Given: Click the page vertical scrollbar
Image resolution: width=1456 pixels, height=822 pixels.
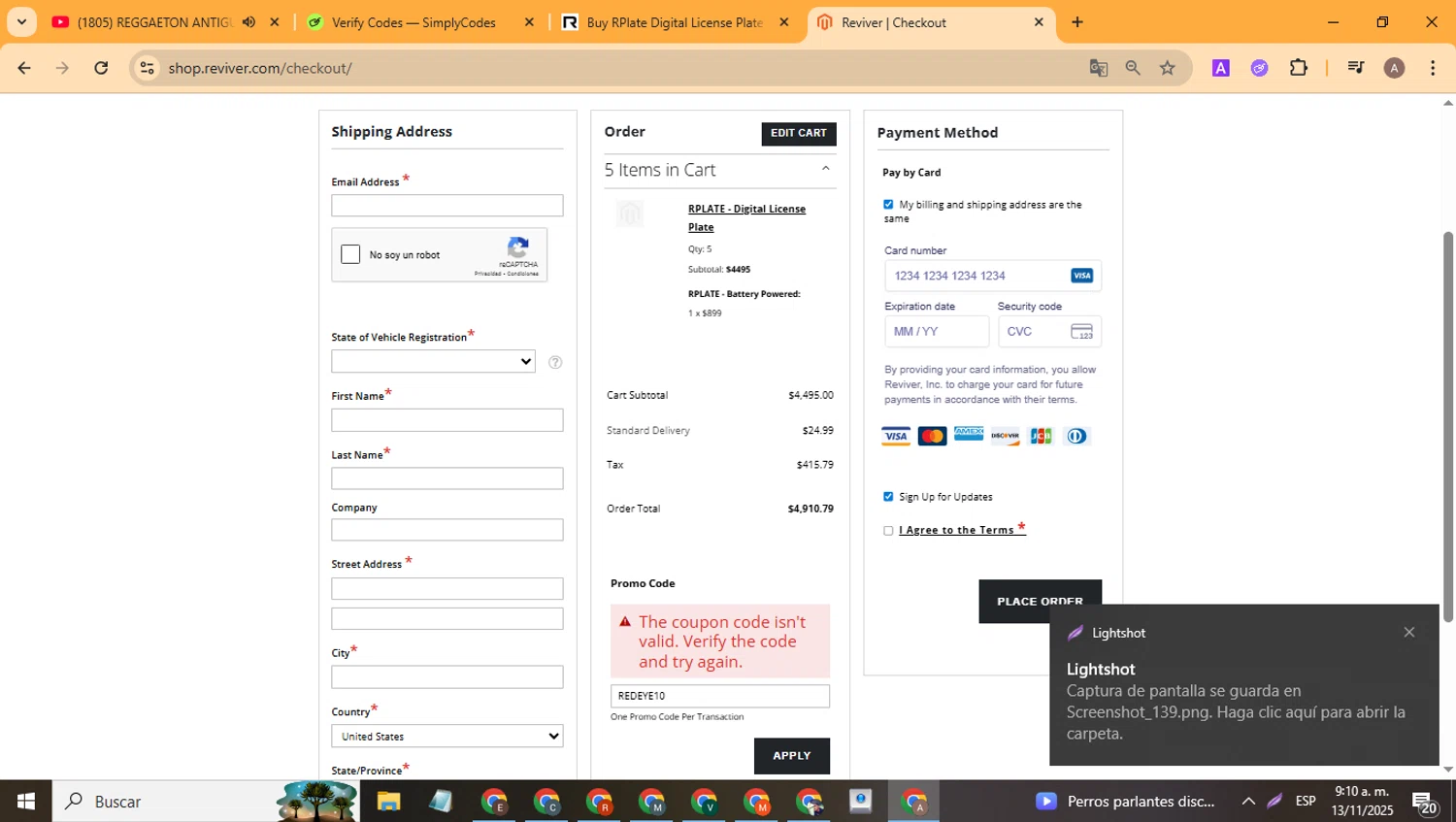Looking at the screenshot, I should 1448,427.
